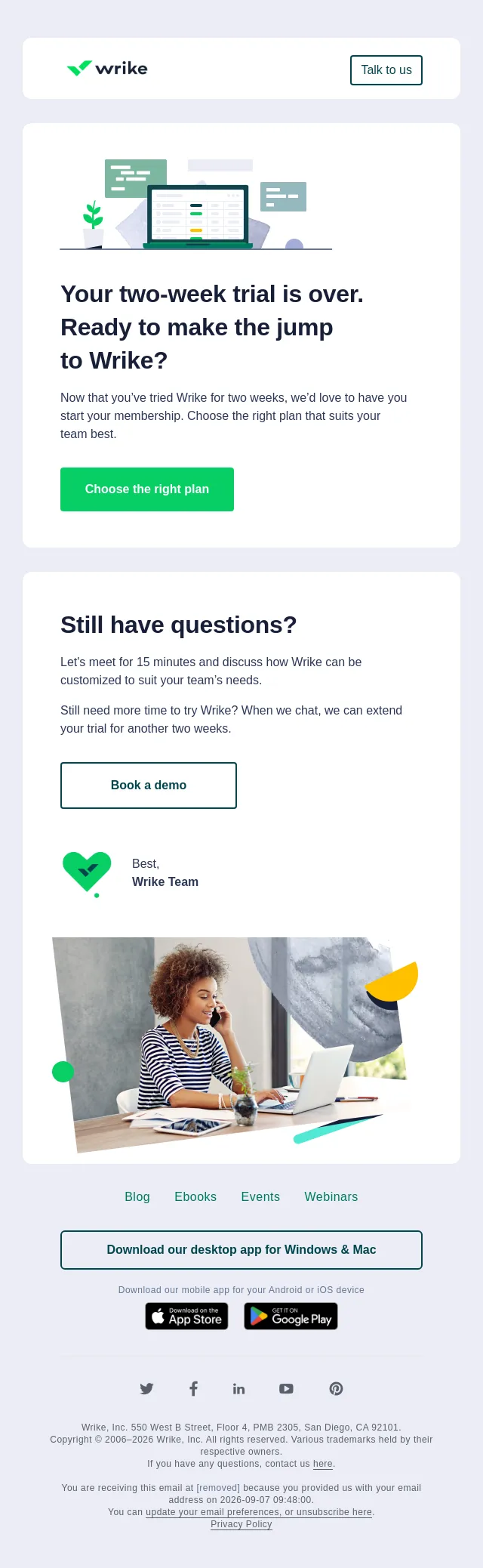Open the Ebooks link
The height and width of the screenshot is (1568, 483).
click(x=195, y=1196)
